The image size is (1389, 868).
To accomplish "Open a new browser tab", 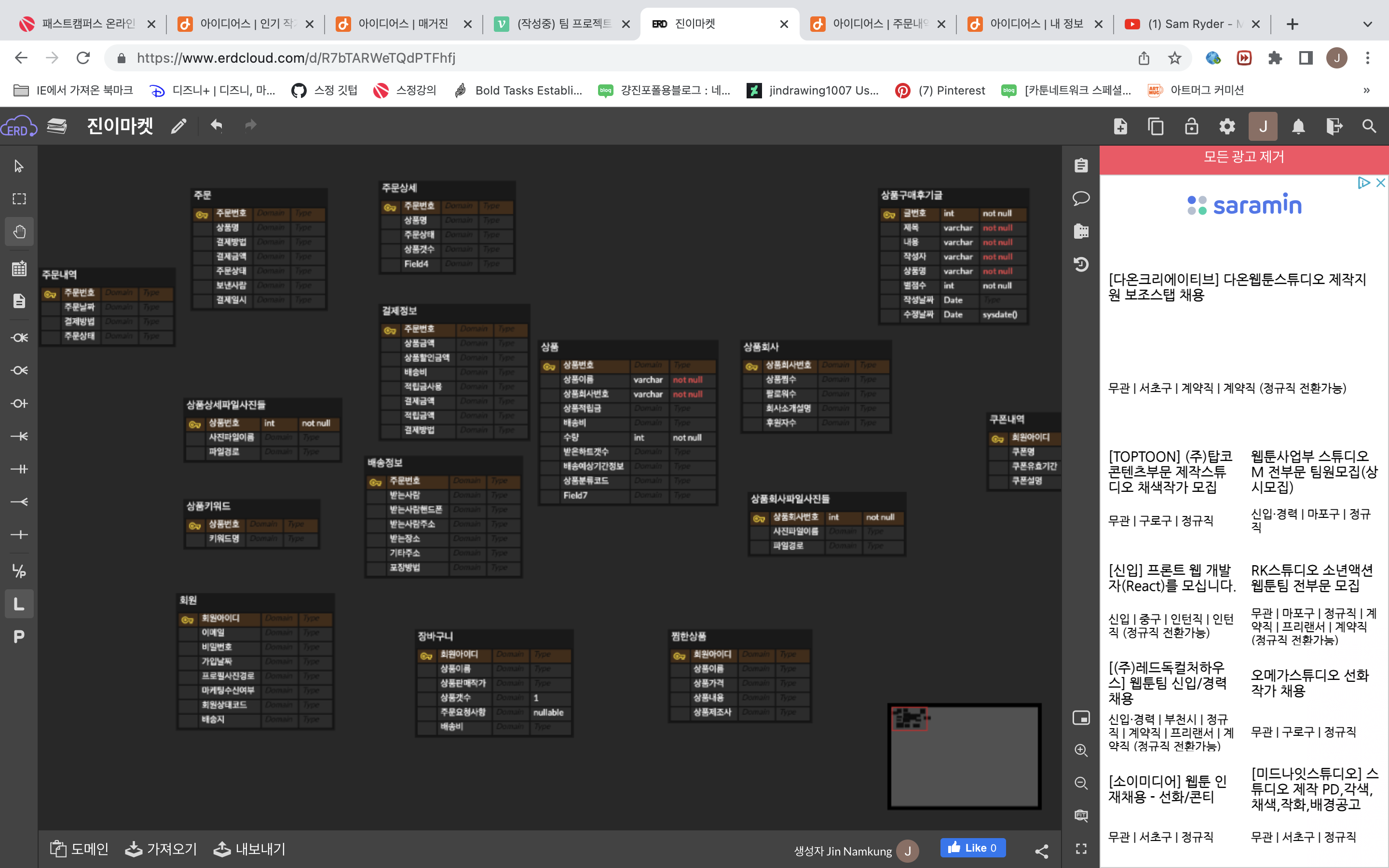I will click(x=1292, y=24).
